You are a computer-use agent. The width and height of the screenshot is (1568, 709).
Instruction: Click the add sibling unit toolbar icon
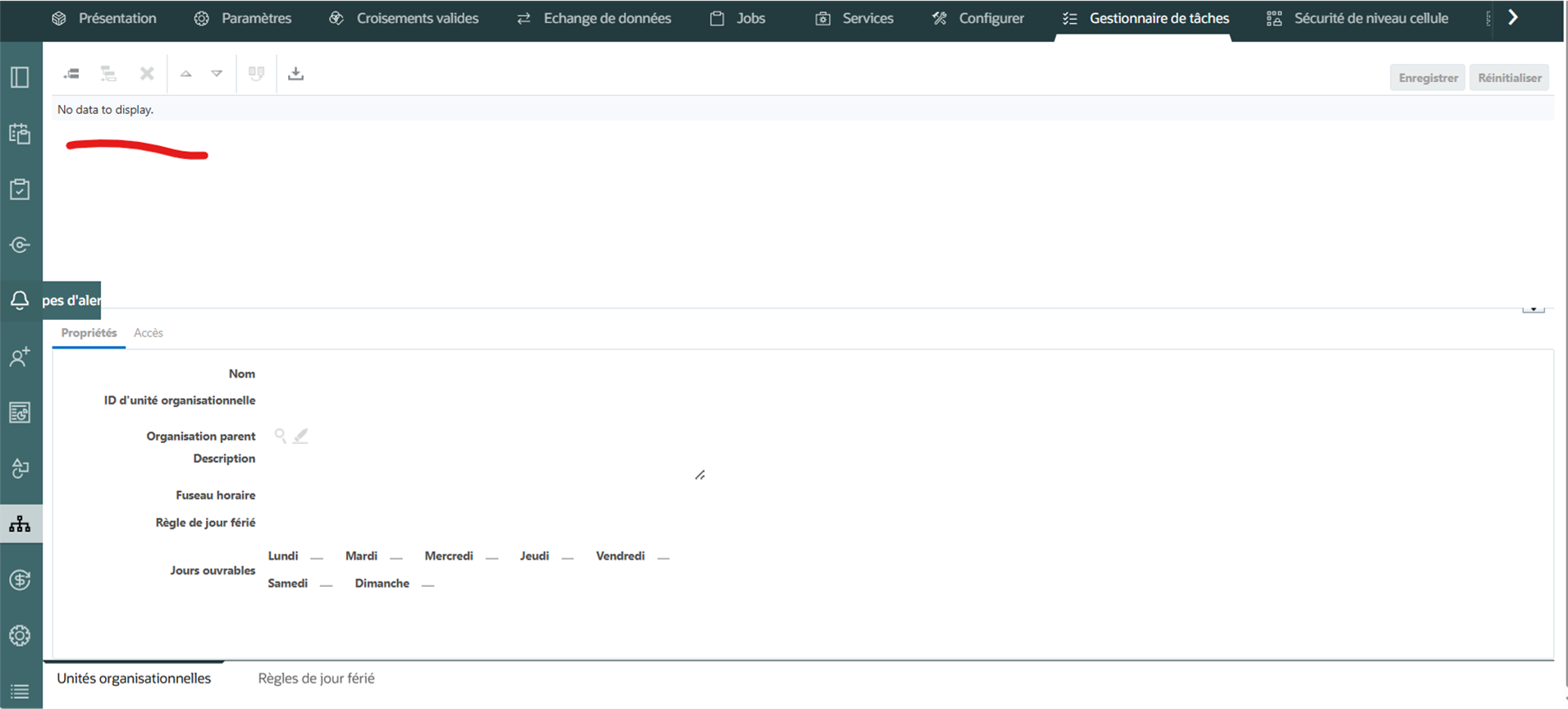click(x=71, y=74)
